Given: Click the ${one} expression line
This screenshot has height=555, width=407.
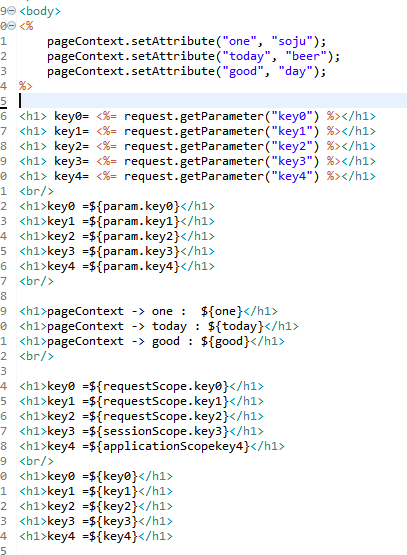Looking at the screenshot, I should [x=149, y=311].
